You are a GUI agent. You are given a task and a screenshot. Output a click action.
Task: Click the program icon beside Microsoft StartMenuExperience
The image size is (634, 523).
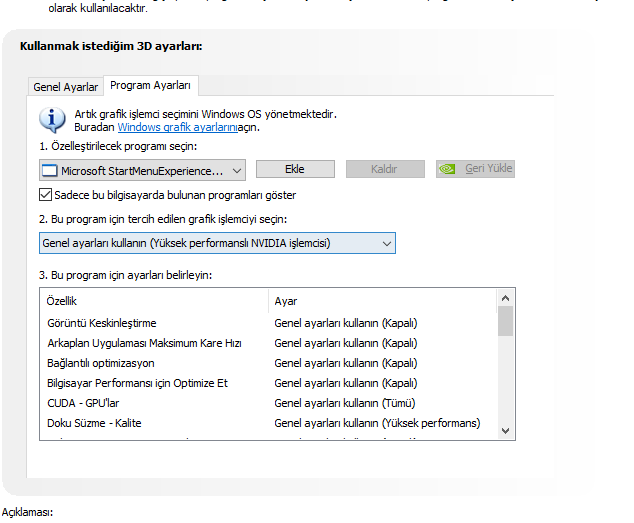pyautogui.click(x=49, y=170)
